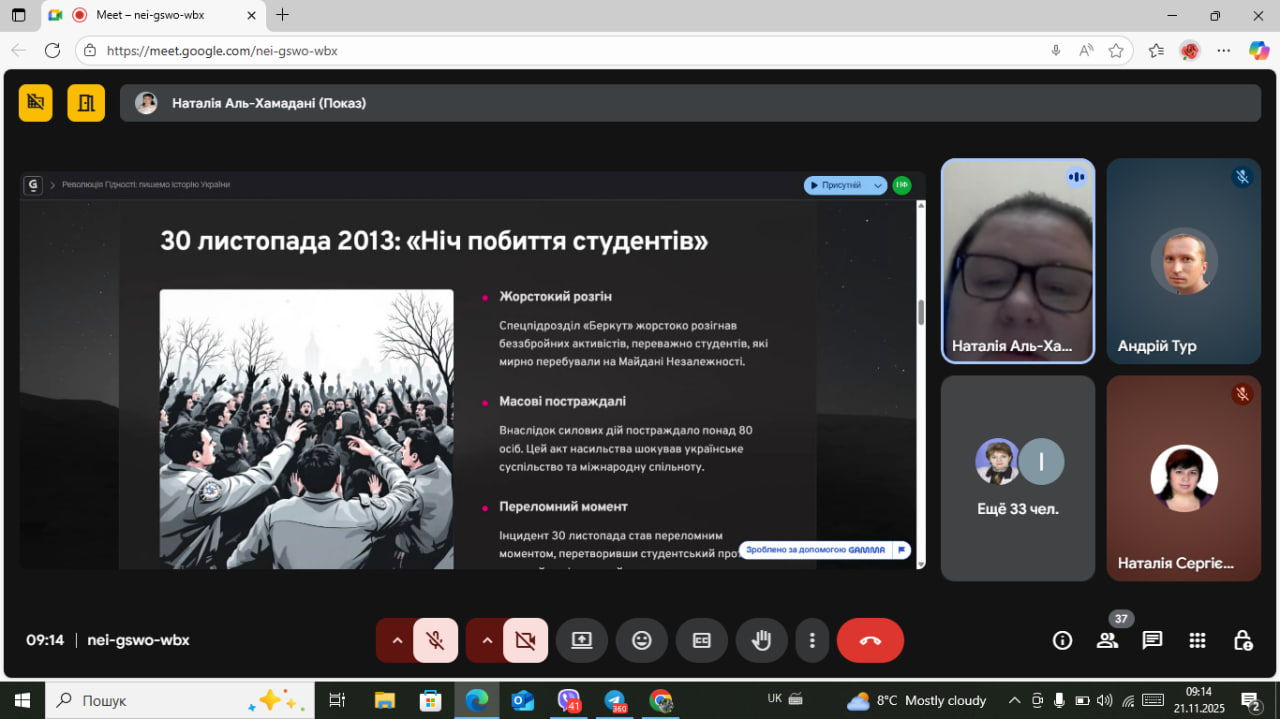Unmute the microphone

coord(435,641)
